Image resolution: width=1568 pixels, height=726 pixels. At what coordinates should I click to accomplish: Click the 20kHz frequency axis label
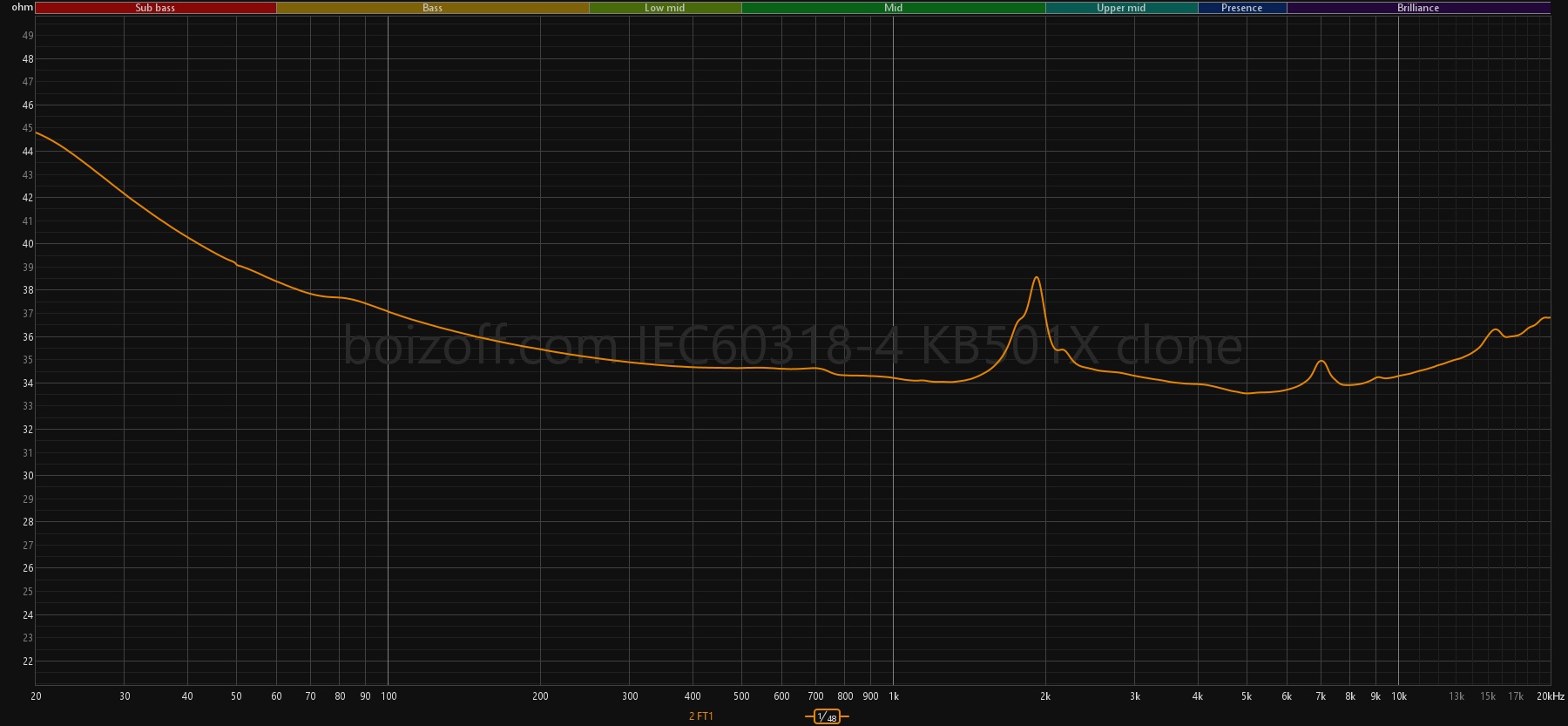tap(1551, 696)
